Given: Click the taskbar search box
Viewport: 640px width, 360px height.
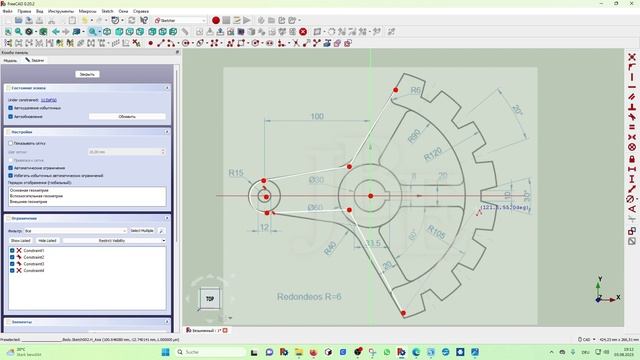Looking at the screenshot, I should (x=211, y=352).
